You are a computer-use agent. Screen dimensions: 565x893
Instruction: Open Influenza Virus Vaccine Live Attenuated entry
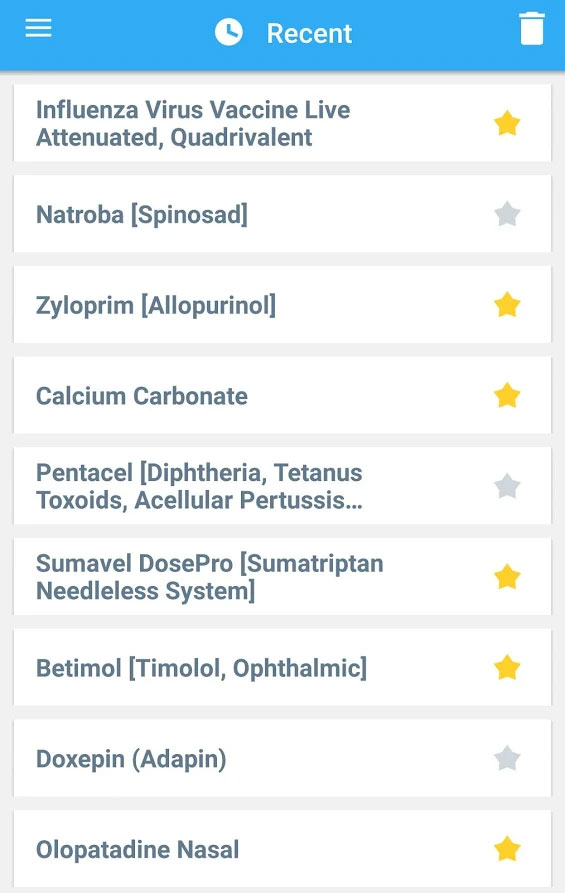[282, 123]
